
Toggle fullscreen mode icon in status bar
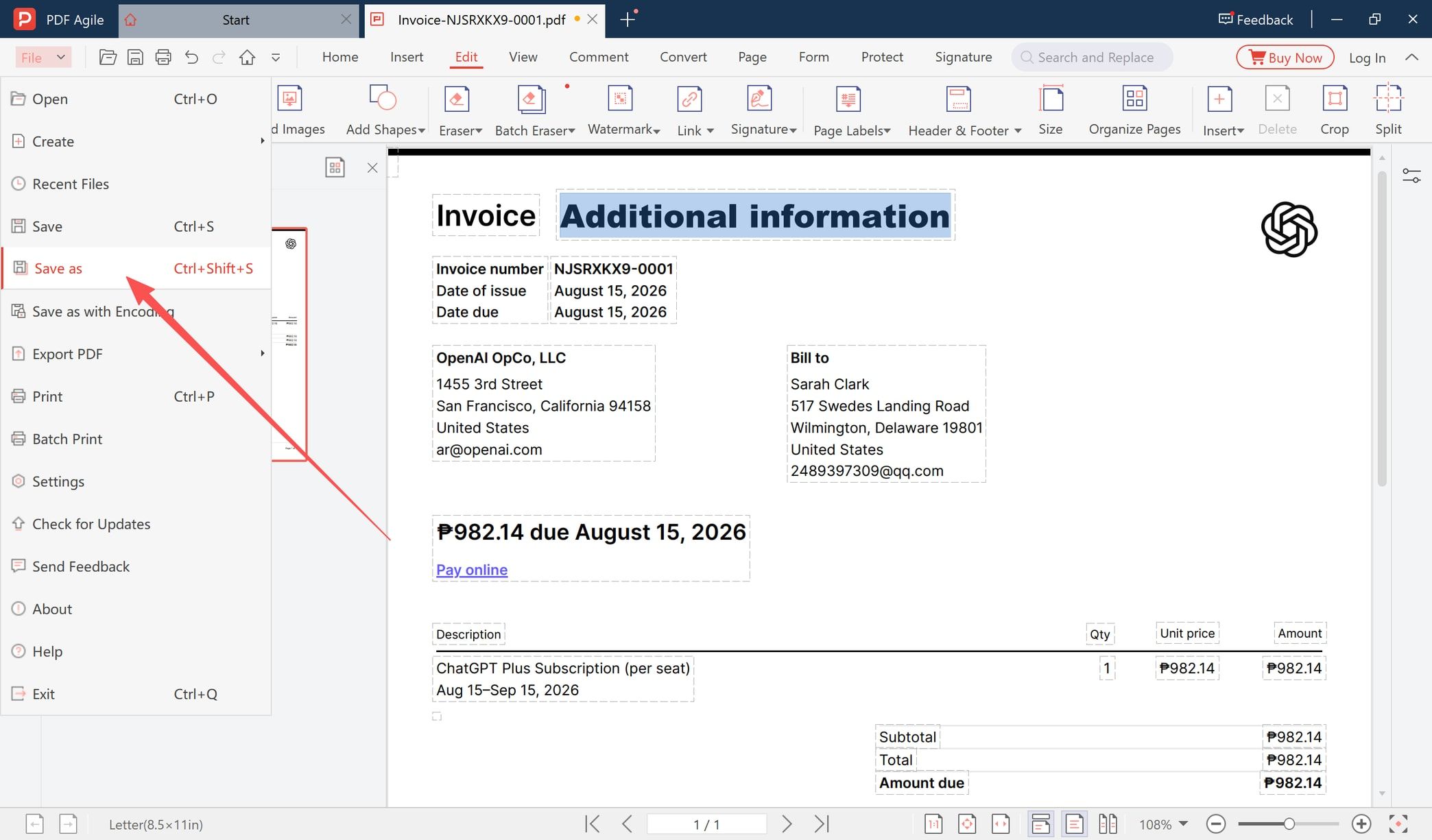[1398, 824]
